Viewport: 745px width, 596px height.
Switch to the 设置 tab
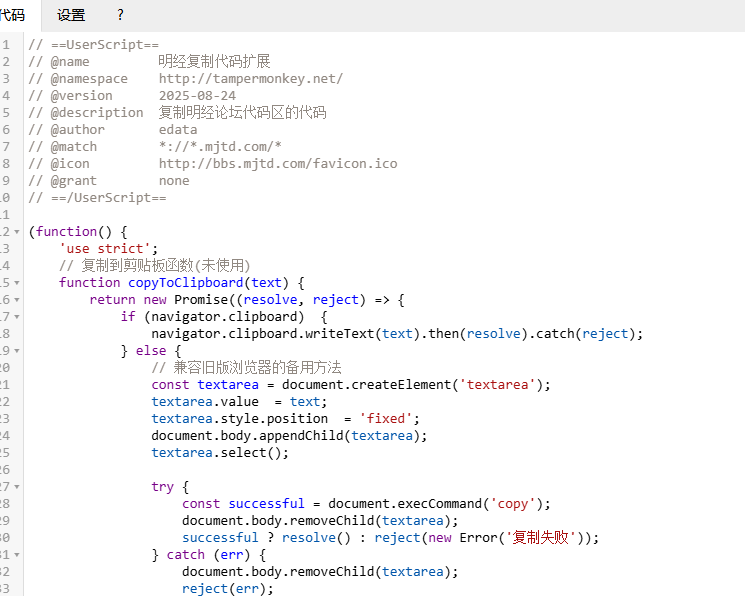tap(71, 15)
